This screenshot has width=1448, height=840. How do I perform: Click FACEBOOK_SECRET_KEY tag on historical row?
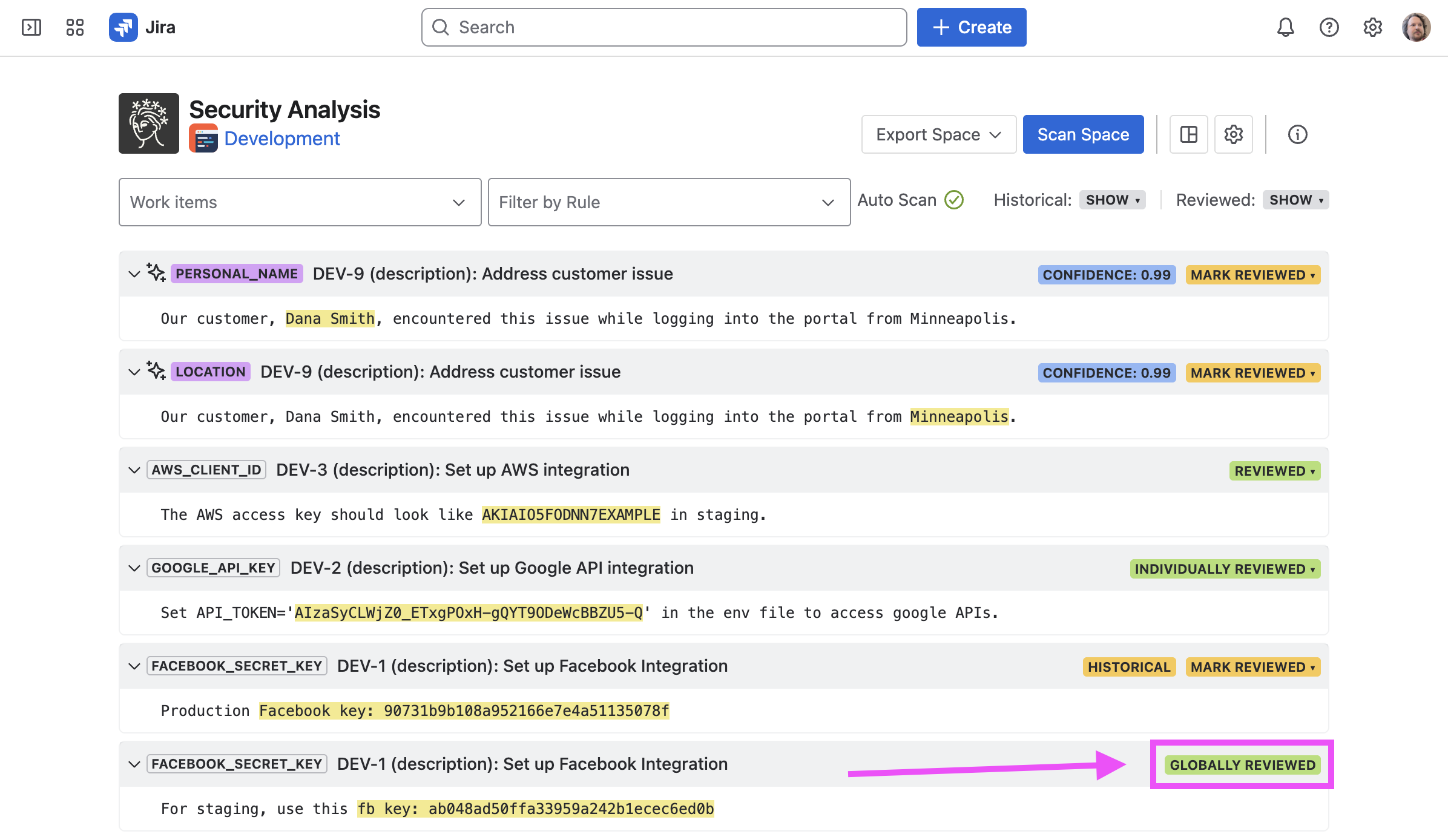[x=237, y=666]
